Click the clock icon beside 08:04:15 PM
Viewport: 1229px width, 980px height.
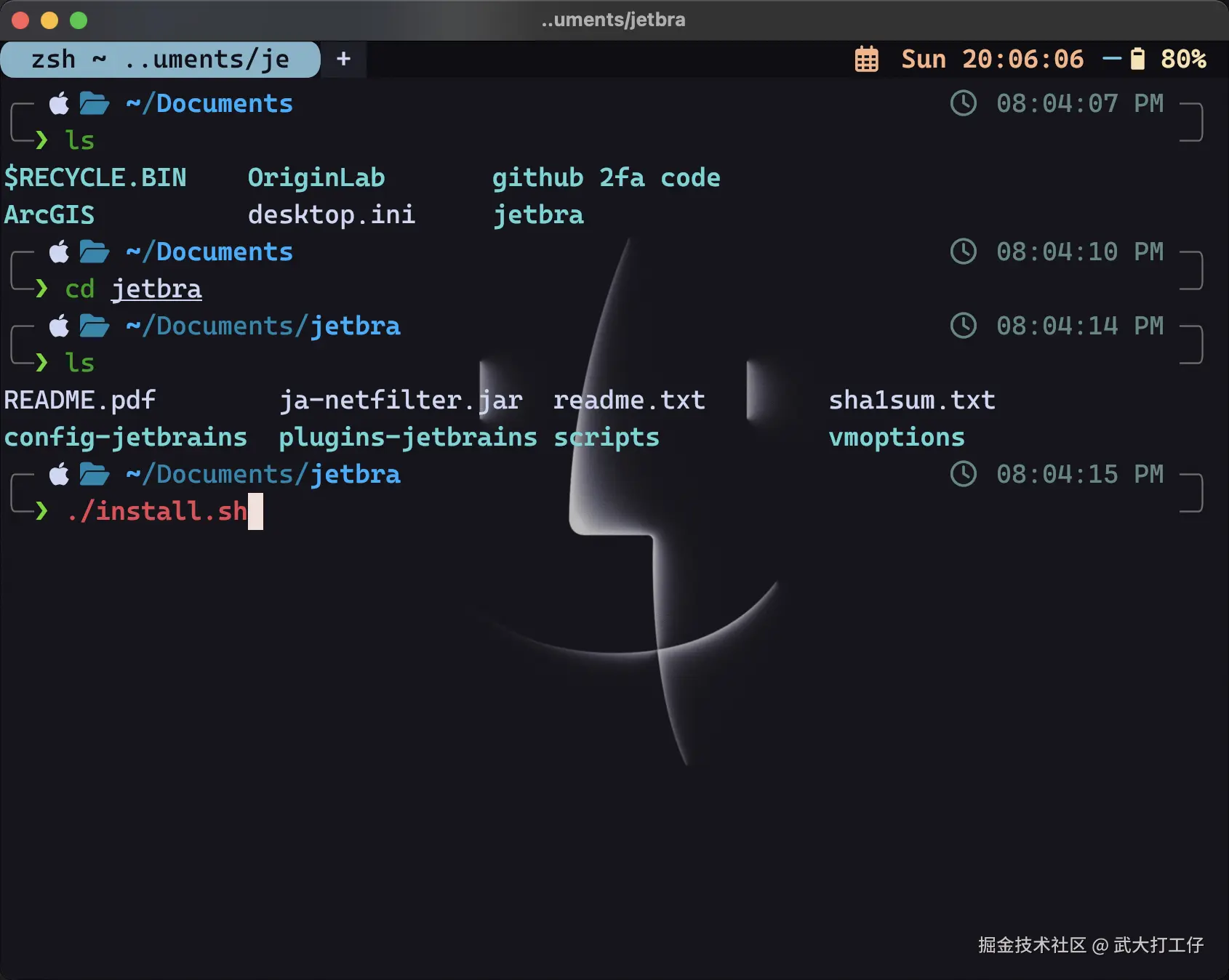point(964,474)
